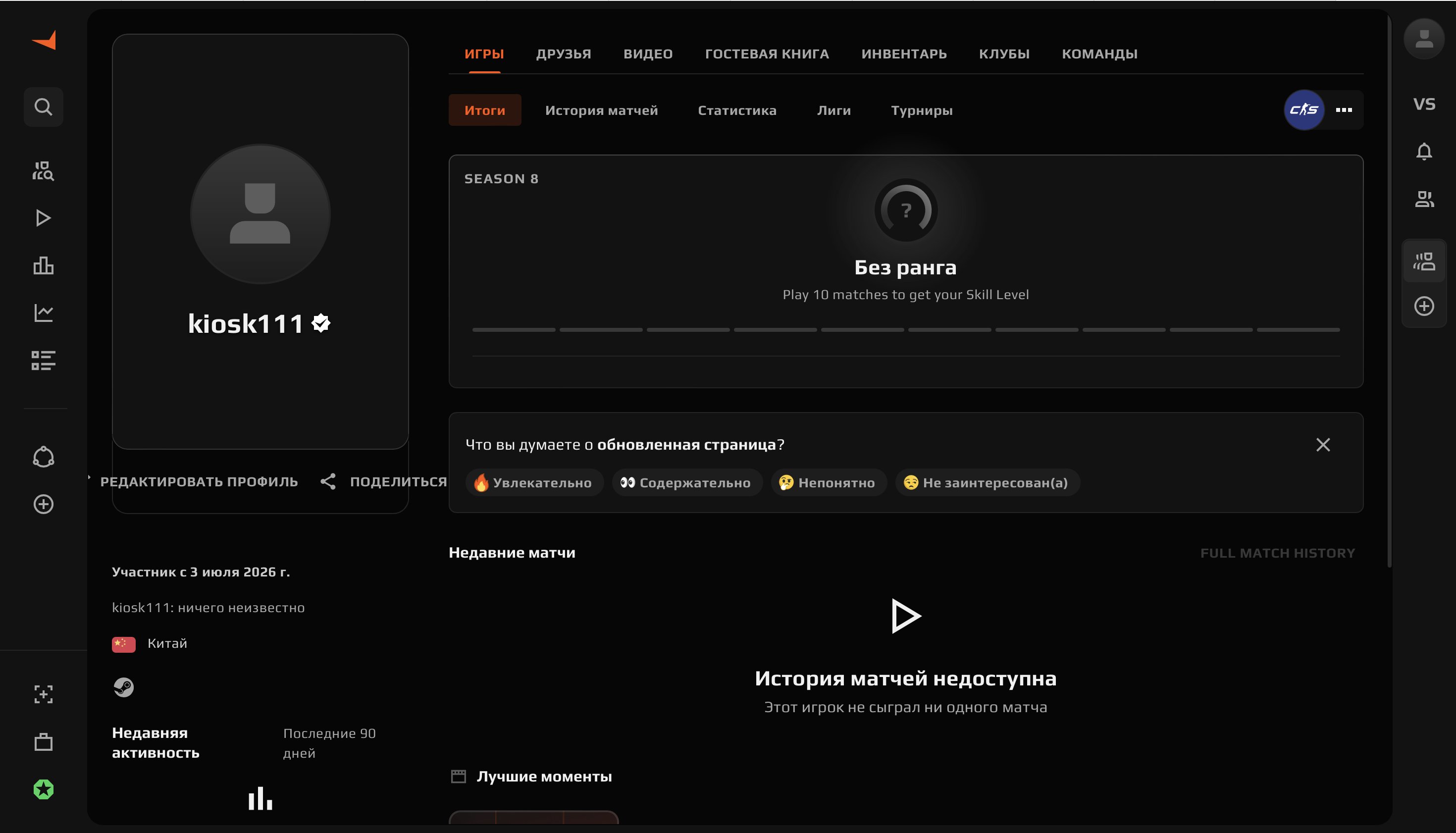Choose the Непонятно feedback option
The image size is (1456, 833).
(x=829, y=483)
